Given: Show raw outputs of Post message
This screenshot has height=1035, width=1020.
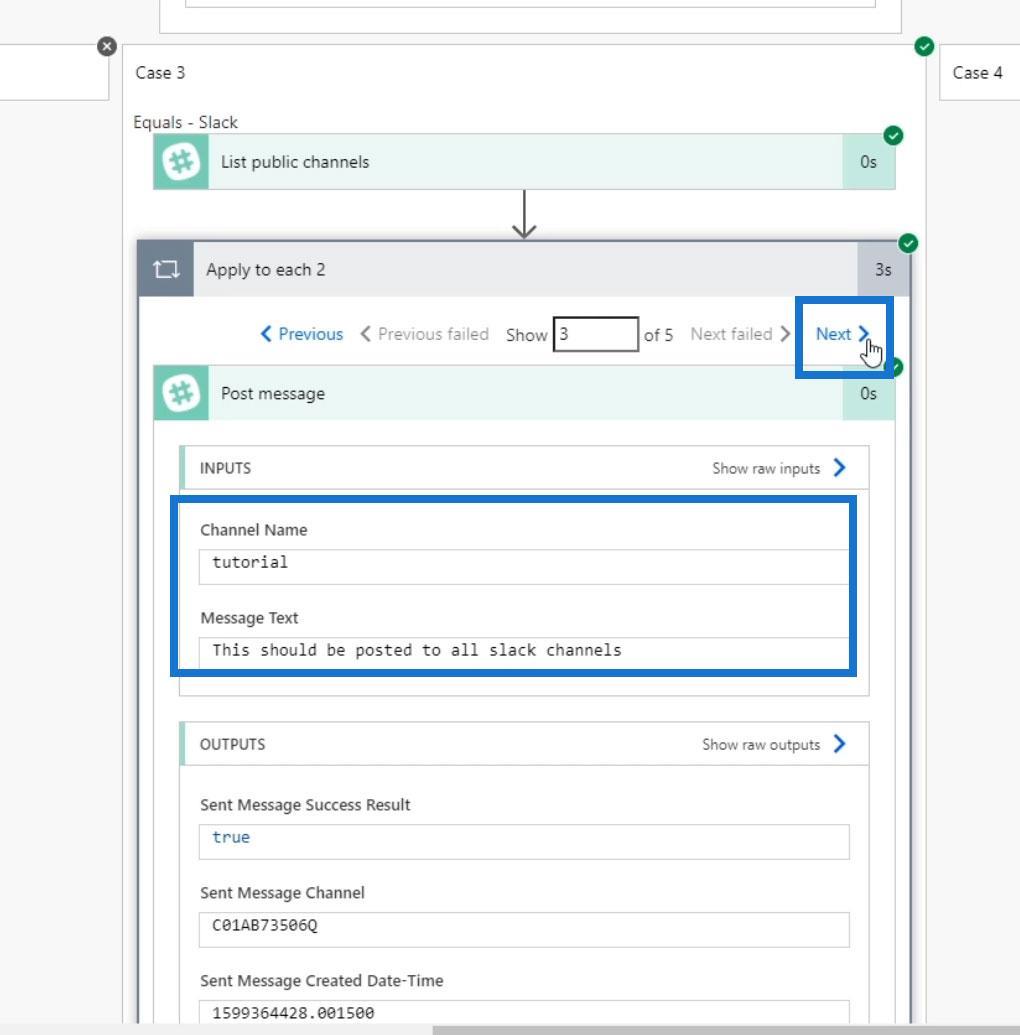Looking at the screenshot, I should (774, 744).
